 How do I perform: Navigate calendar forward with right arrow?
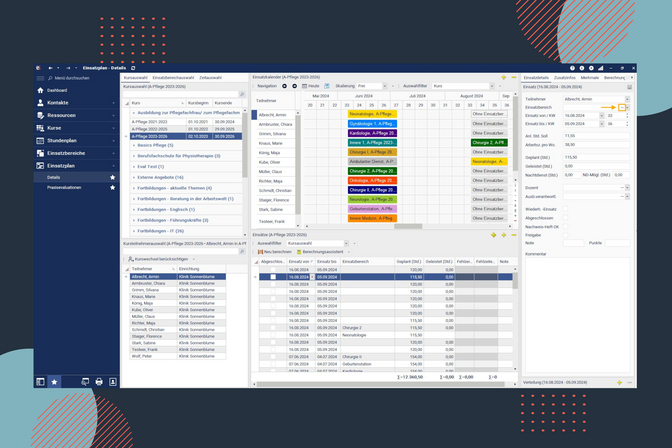pos(293,87)
